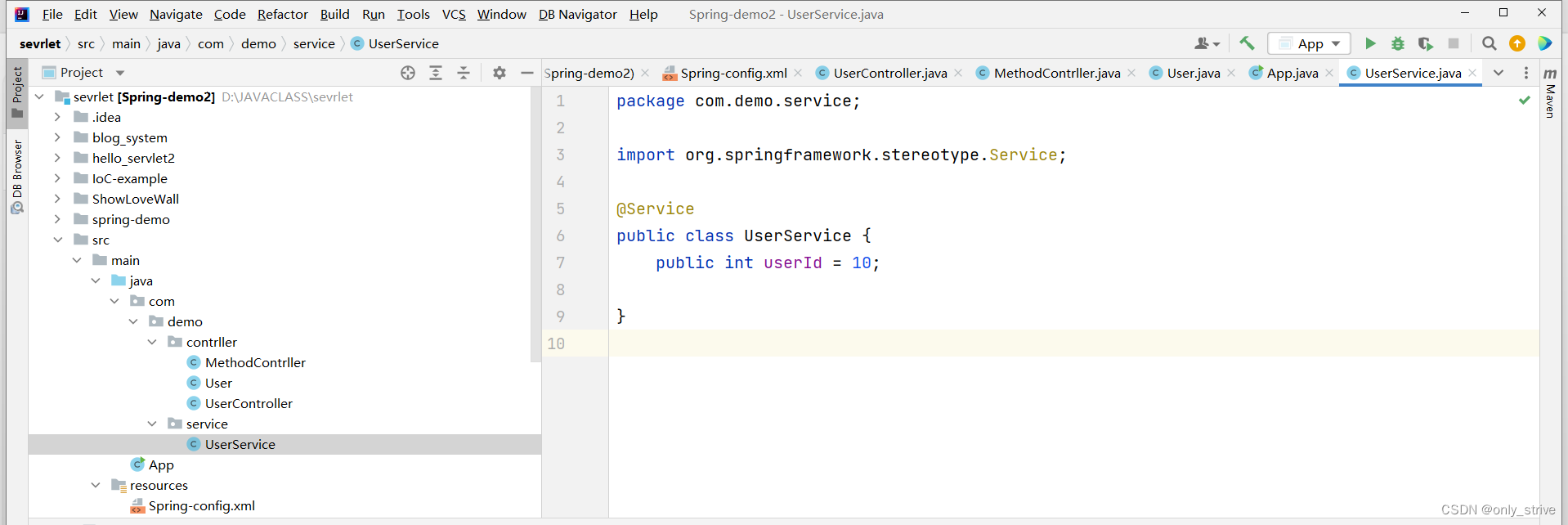This screenshot has width=1568, height=525.
Task: Open editor tab options kebab menu
Action: 1526,73
